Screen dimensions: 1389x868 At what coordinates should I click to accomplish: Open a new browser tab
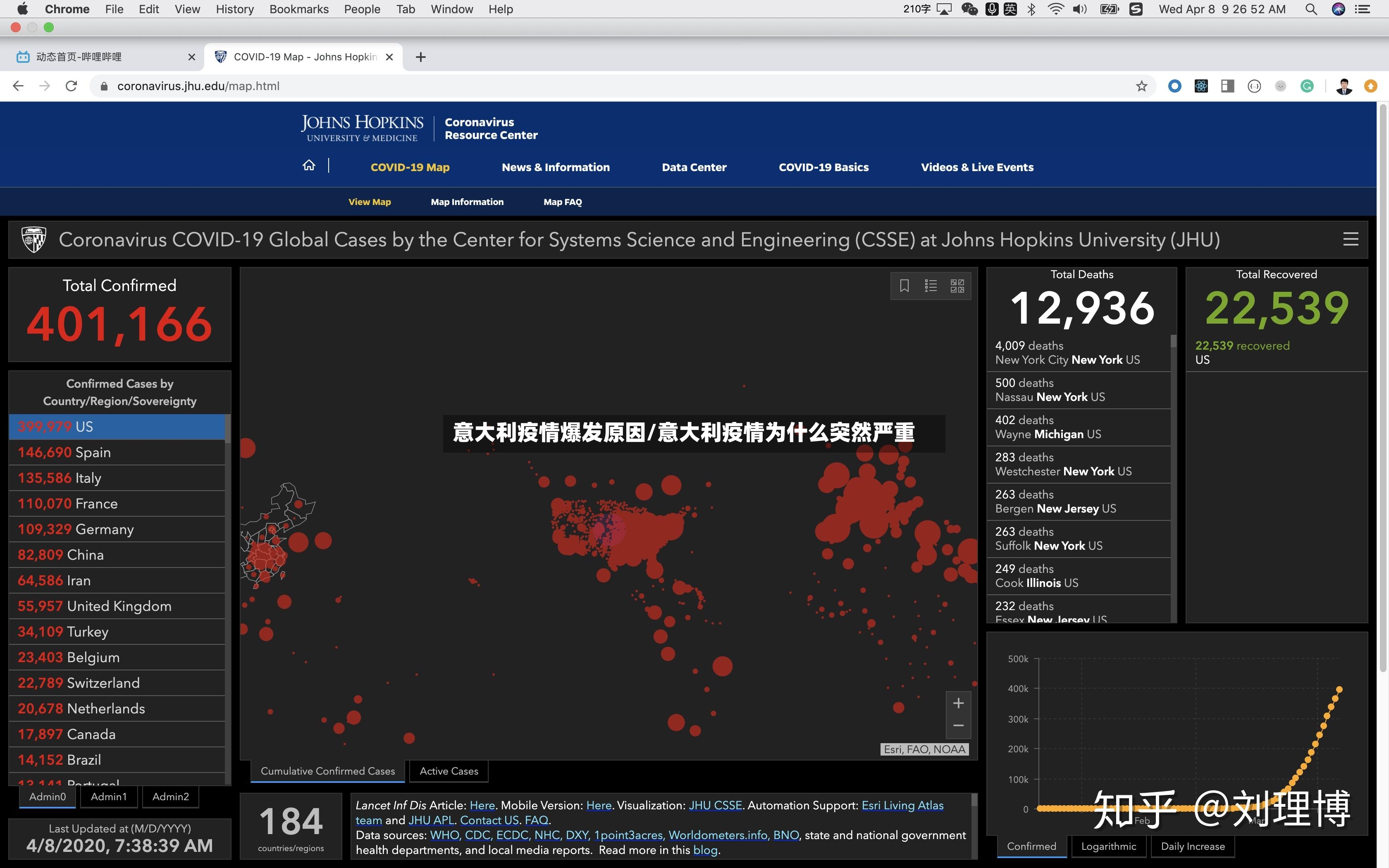coord(421,57)
